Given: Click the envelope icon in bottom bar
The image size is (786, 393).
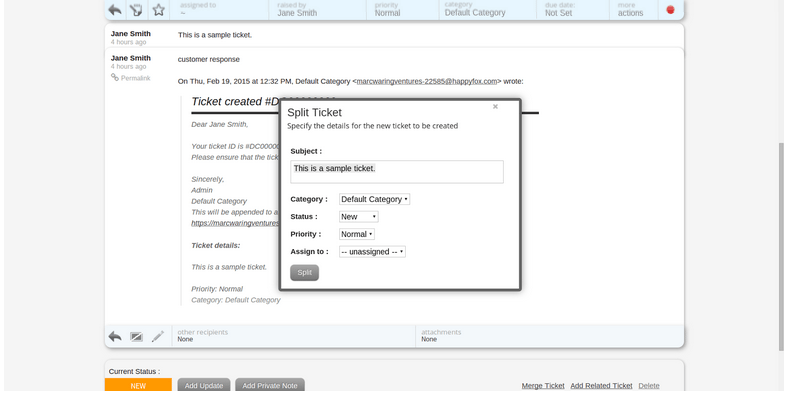Looking at the screenshot, I should coord(136,336).
